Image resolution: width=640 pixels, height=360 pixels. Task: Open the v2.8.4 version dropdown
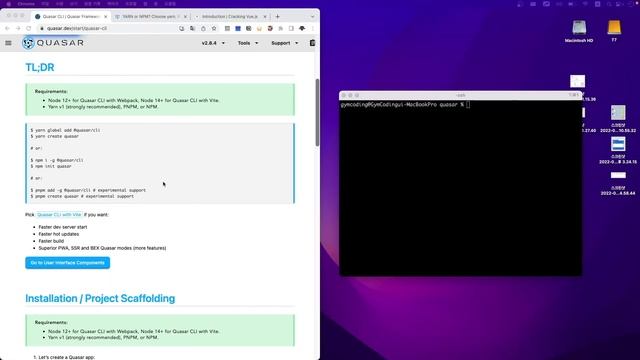tap(213, 43)
